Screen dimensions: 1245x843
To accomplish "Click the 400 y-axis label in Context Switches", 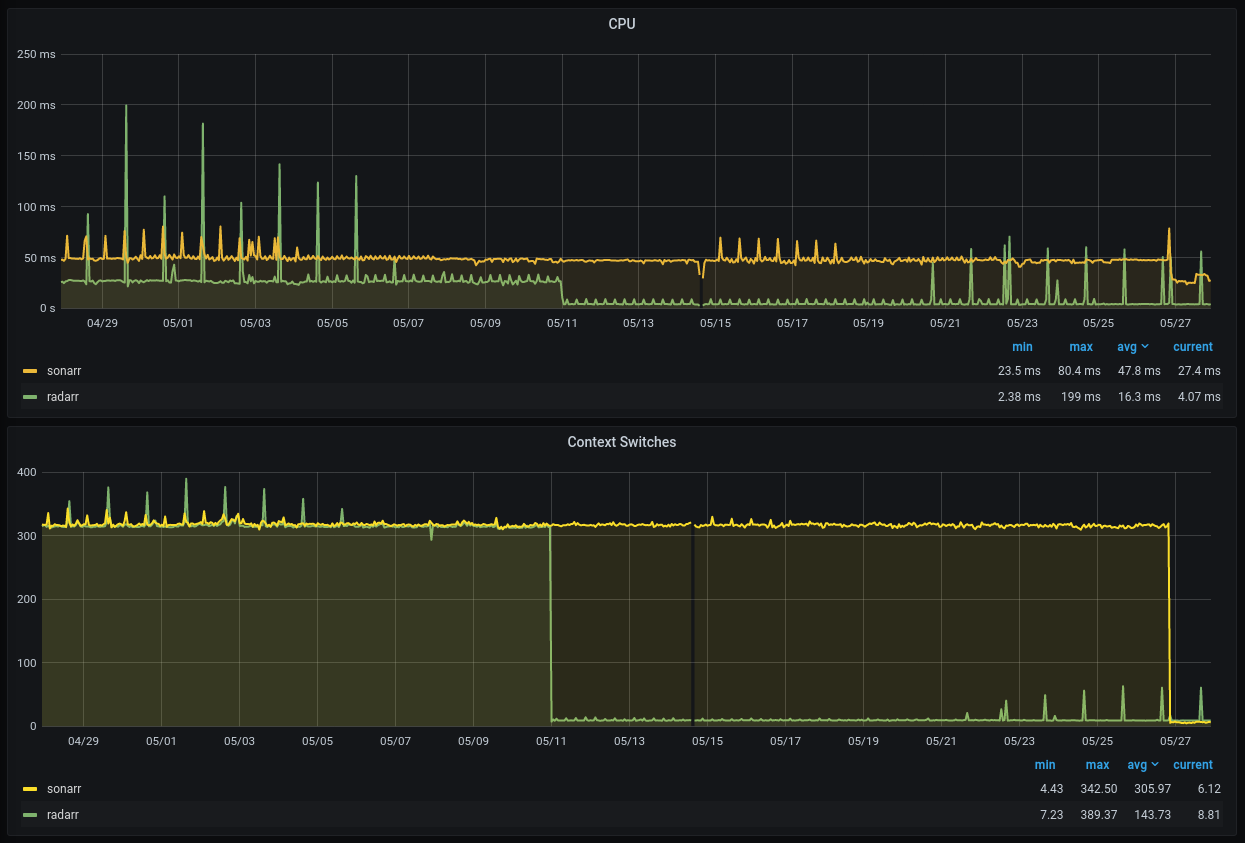I will pos(27,472).
